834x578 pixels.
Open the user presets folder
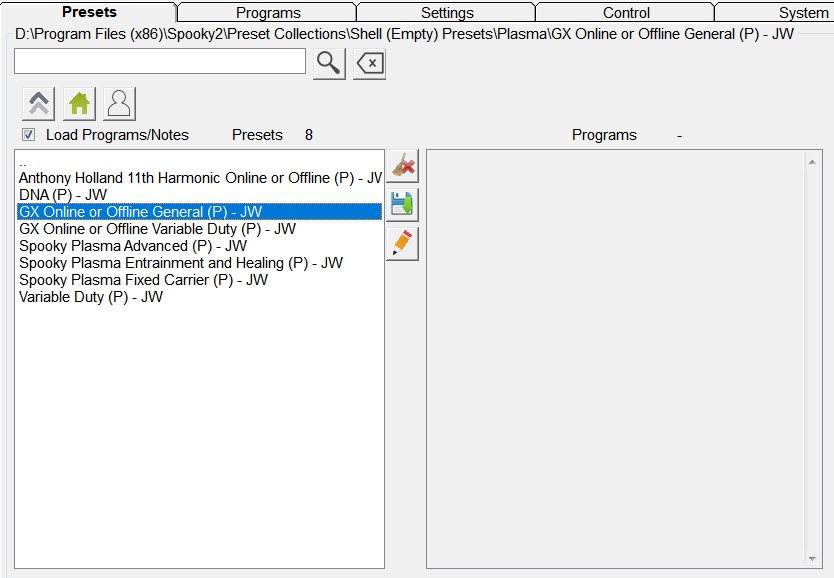[x=119, y=104]
